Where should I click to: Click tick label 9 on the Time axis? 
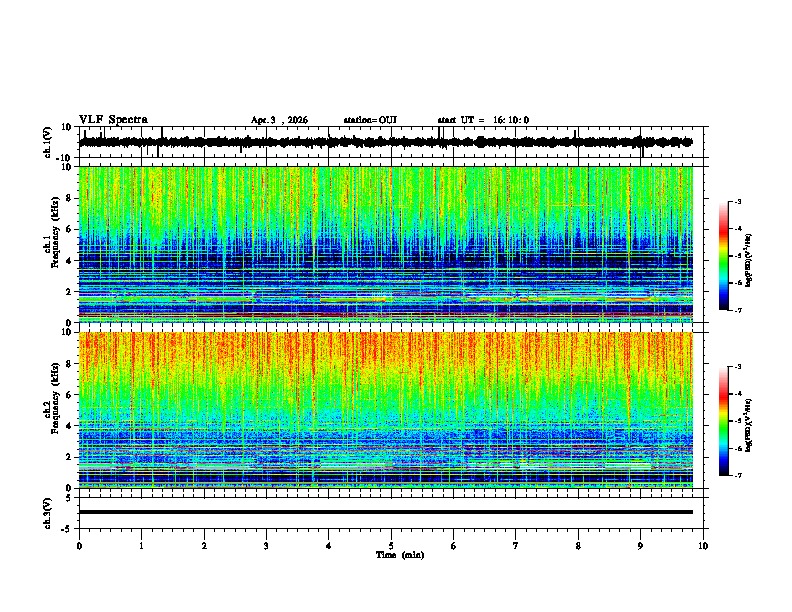coord(640,546)
